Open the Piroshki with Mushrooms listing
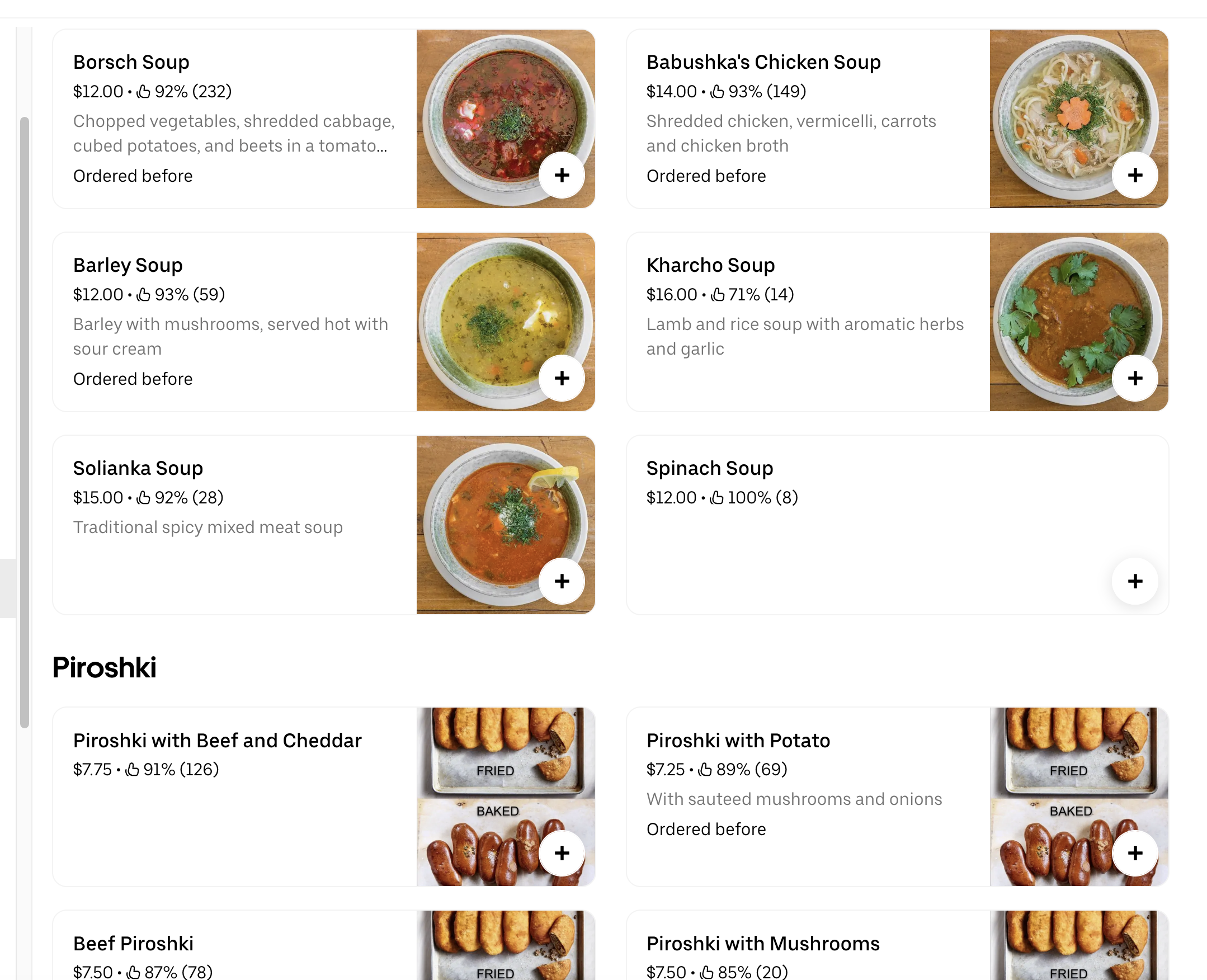 (763, 943)
